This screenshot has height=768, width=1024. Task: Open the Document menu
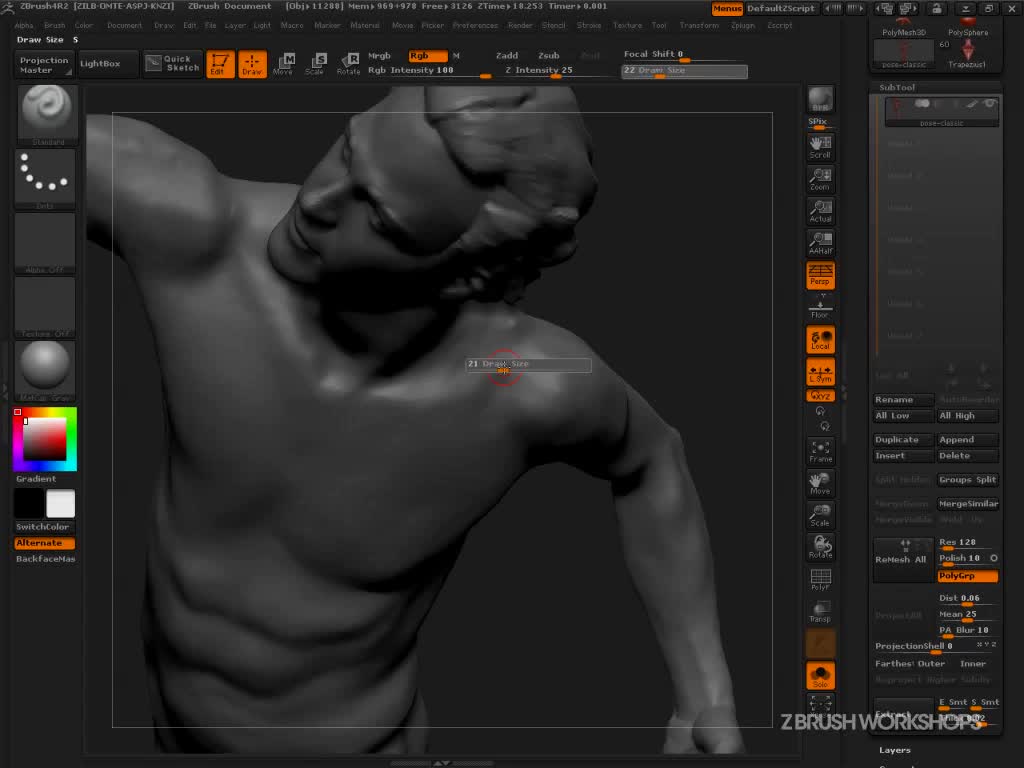[124, 25]
